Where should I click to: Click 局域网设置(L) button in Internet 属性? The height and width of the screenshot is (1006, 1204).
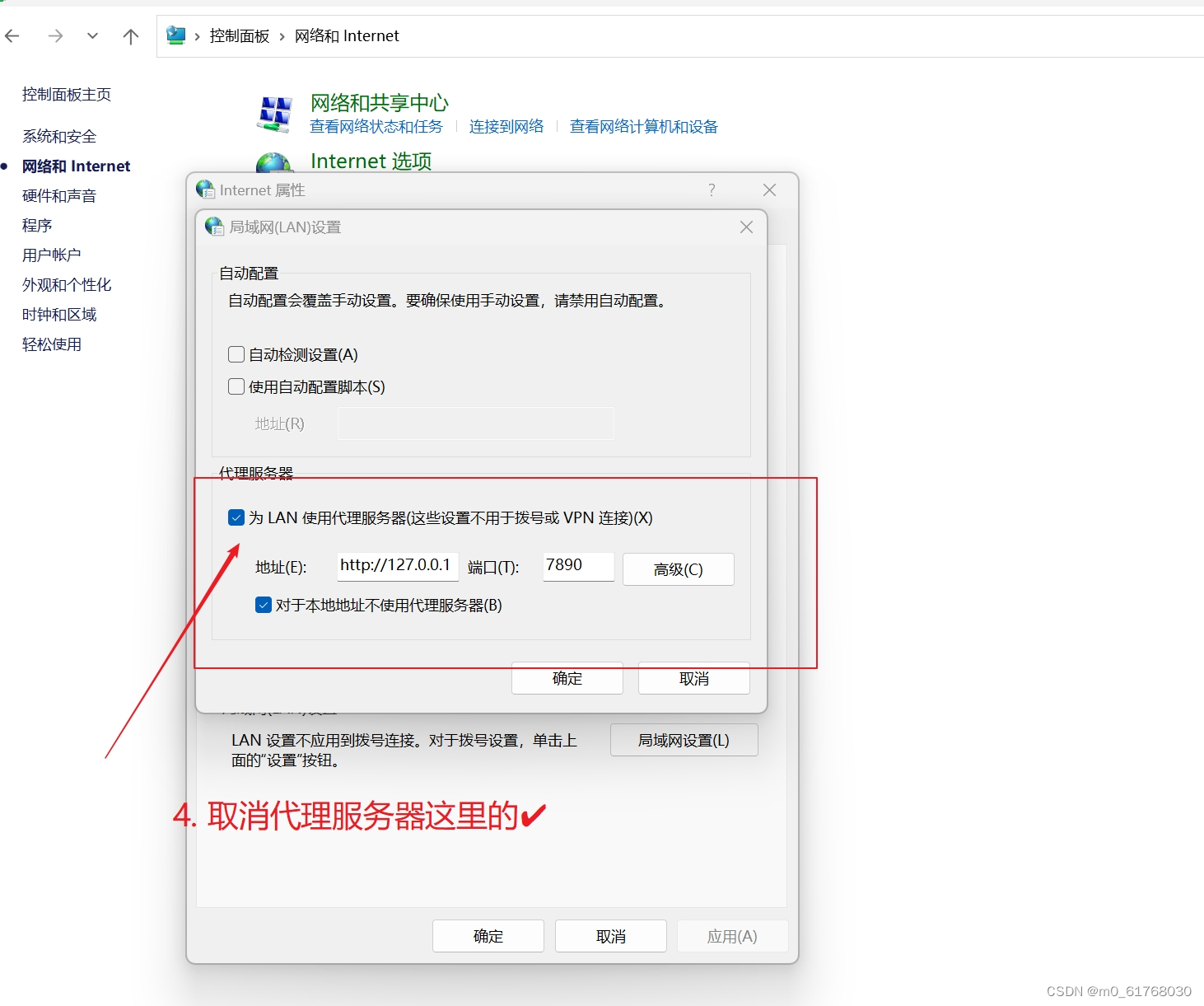coord(684,740)
